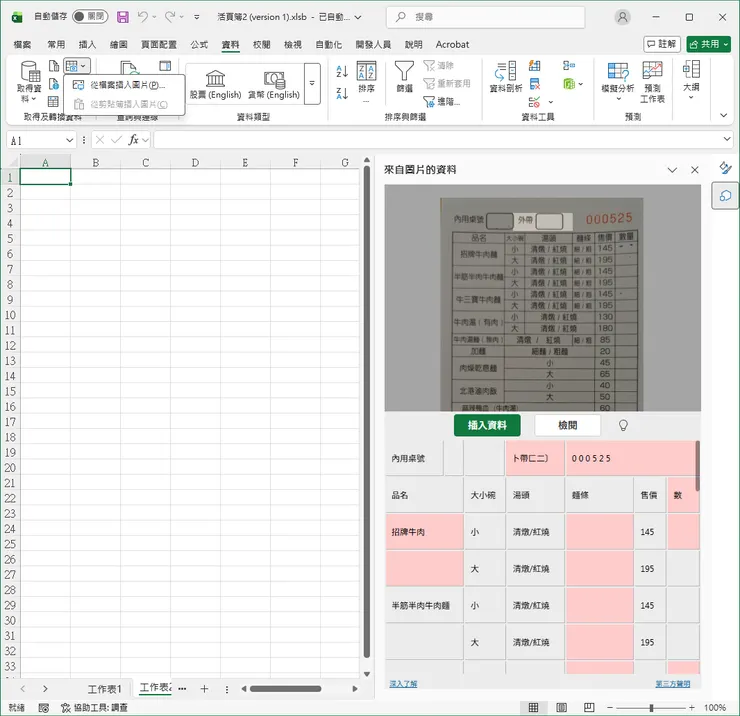Select the 招牌牛肉 cell in preview table
The image size is (740, 716).
coord(424,532)
